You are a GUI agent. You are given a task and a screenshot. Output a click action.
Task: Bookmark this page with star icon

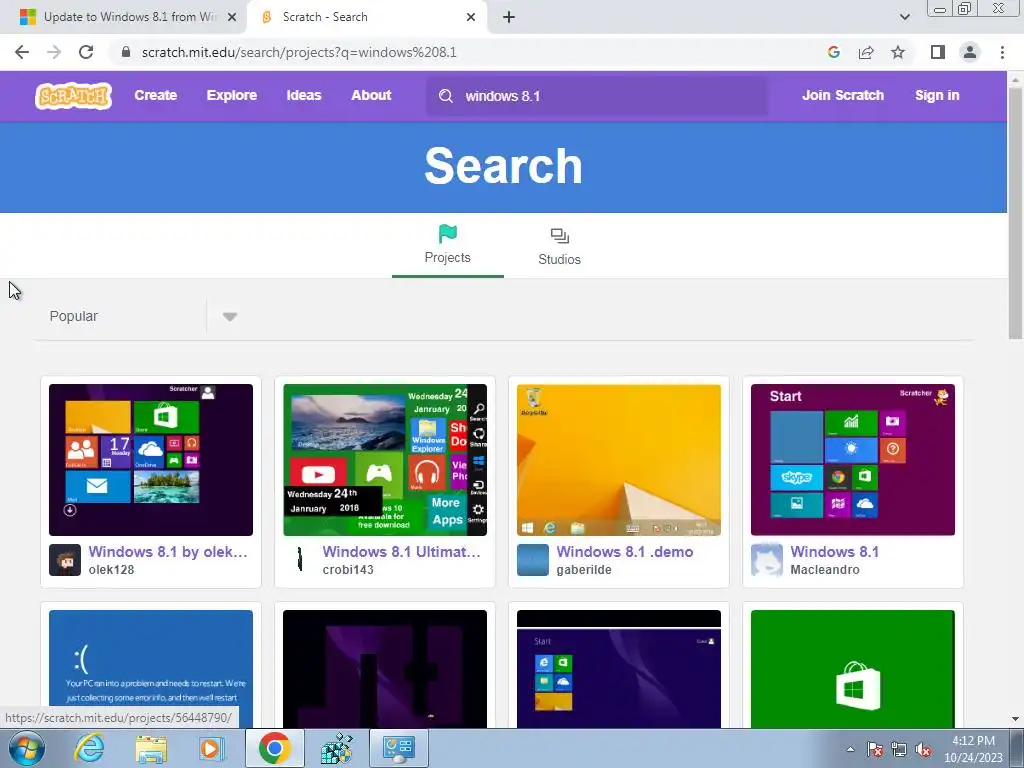(x=898, y=52)
